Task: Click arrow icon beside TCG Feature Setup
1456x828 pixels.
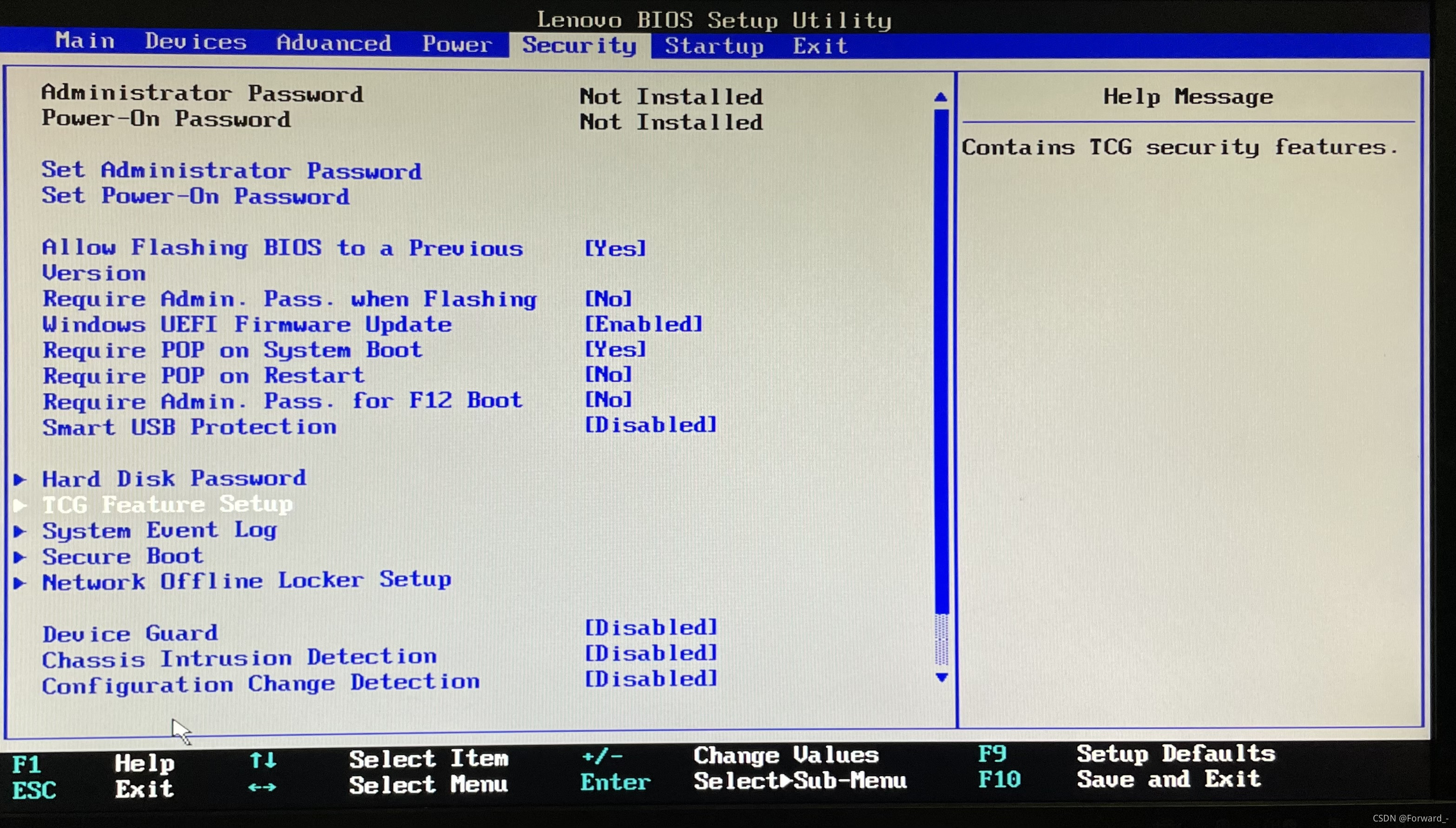Action: (20, 505)
